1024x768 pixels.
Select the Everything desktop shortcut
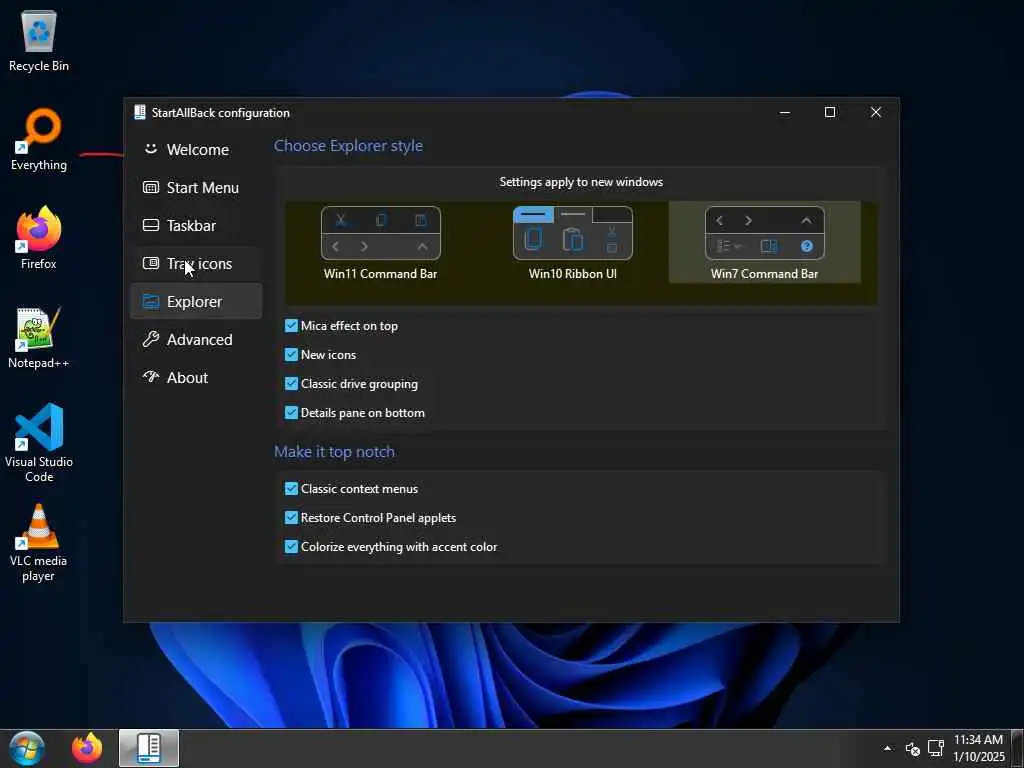[39, 140]
